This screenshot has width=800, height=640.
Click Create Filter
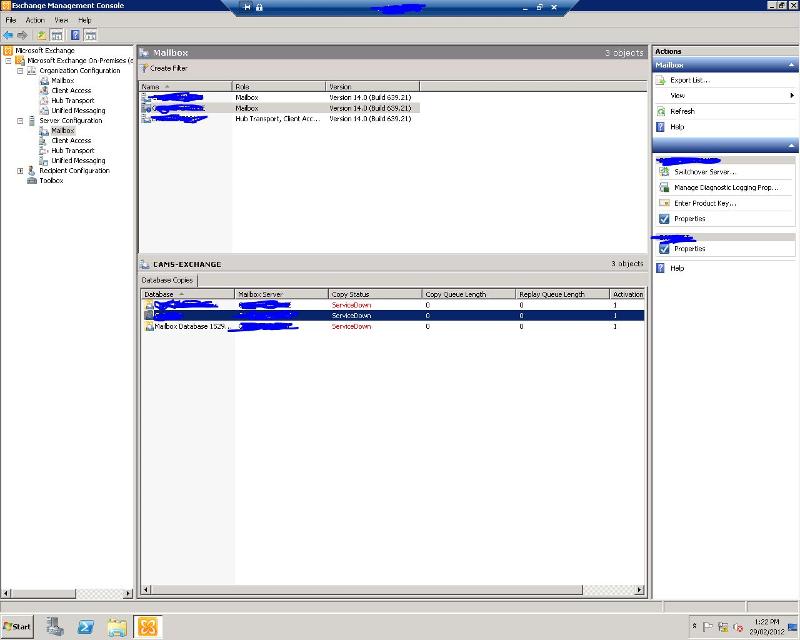click(165, 68)
